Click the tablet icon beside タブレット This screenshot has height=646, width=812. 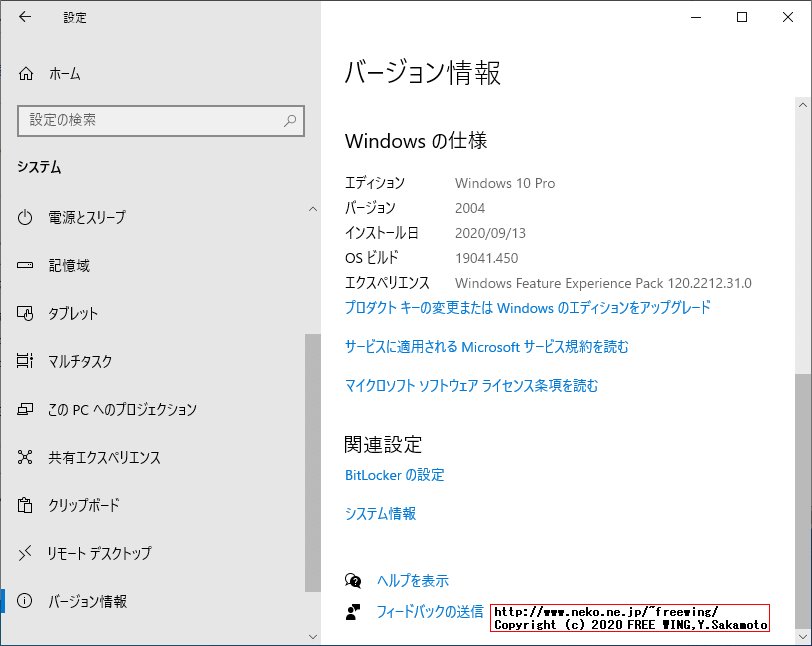tap(25, 313)
